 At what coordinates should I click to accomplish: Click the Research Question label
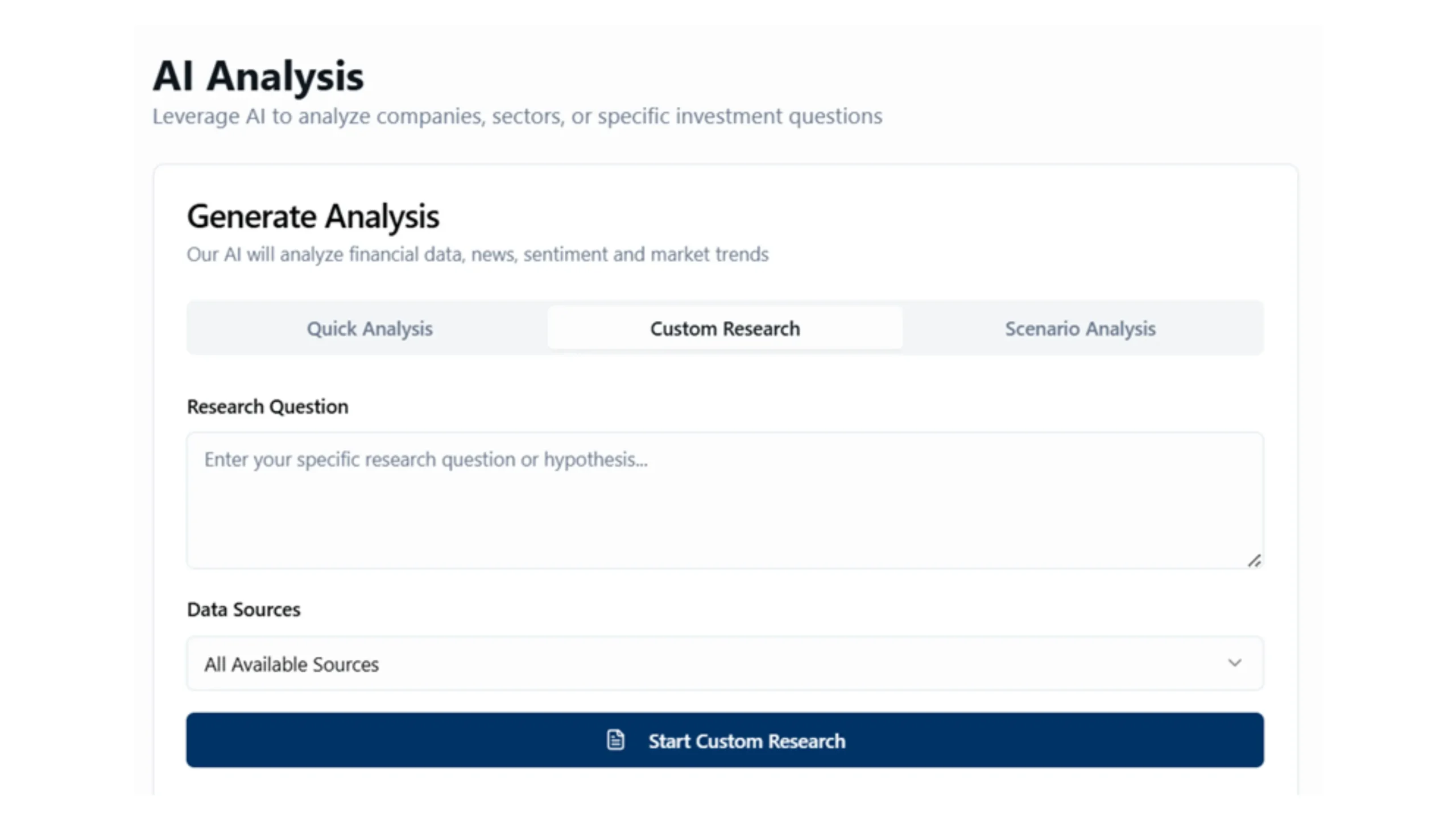coord(267,406)
